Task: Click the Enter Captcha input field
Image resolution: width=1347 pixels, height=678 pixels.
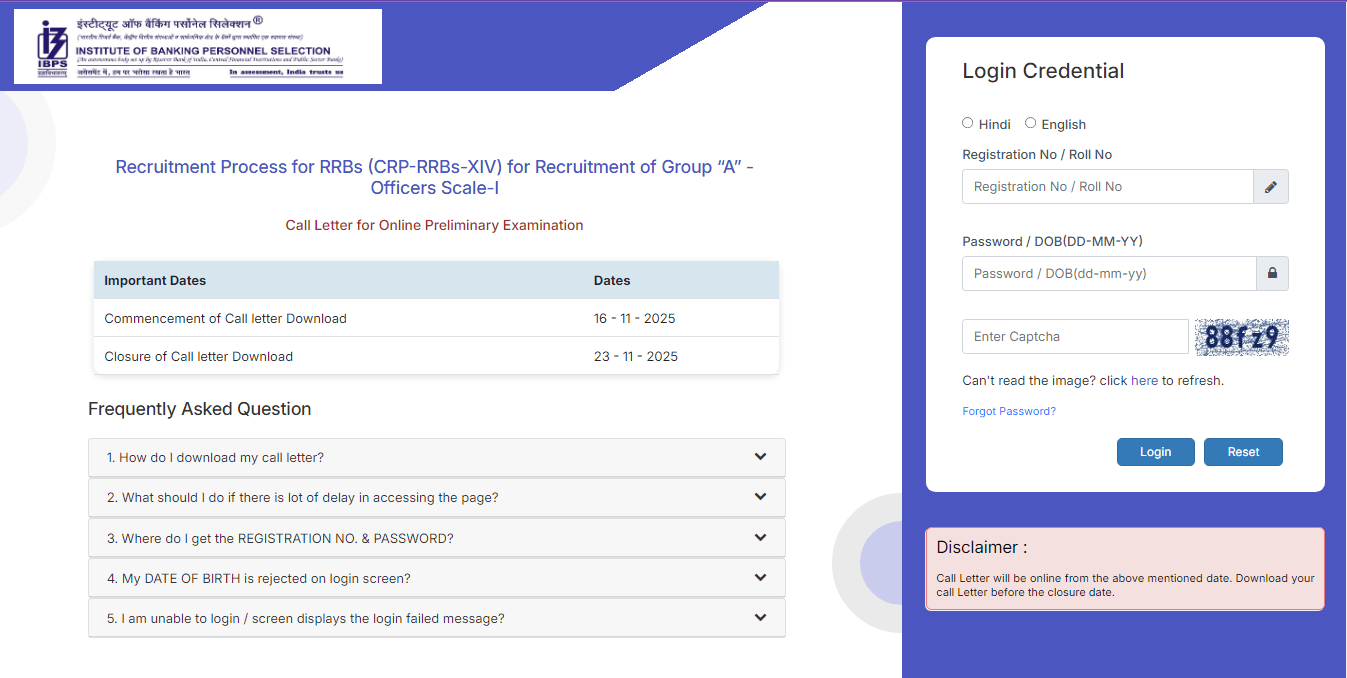Action: coord(1074,336)
